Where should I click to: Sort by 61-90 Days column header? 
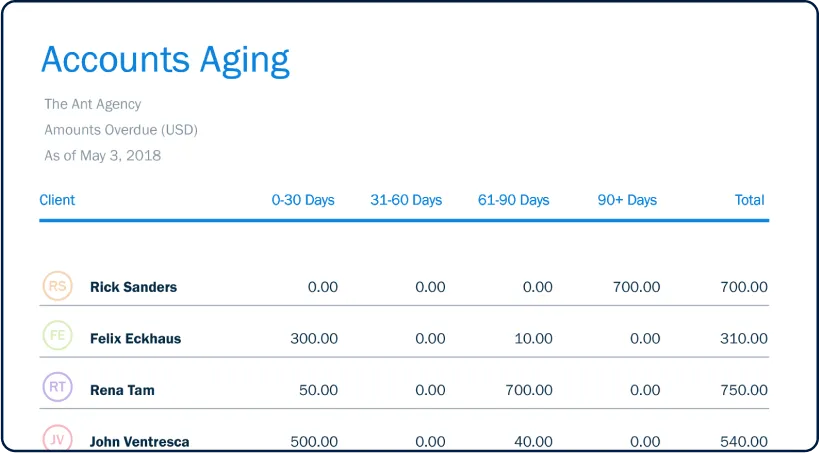(x=513, y=200)
